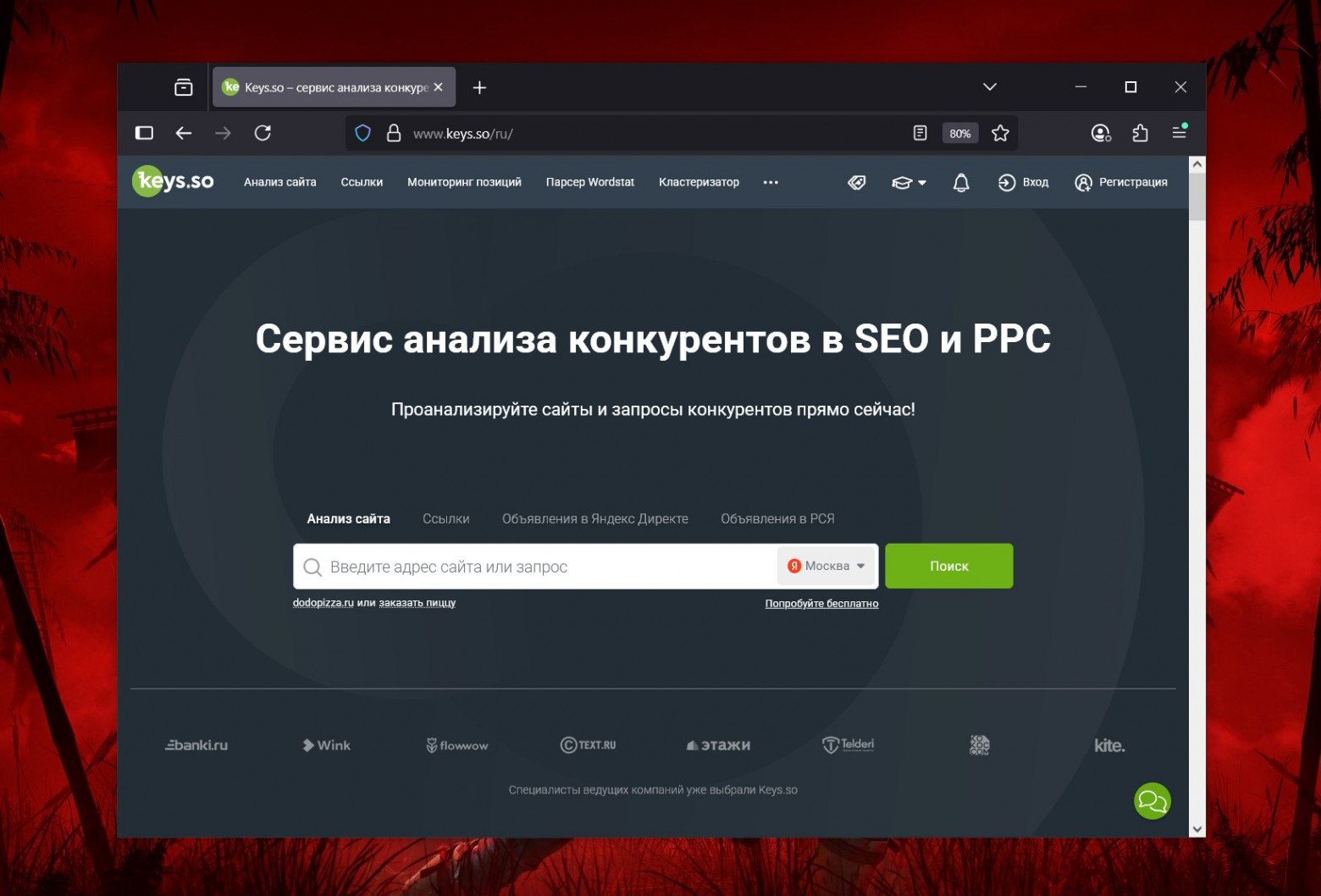The height and width of the screenshot is (896, 1321).
Task: Open Парсер Wordstat from the navigation
Action: coord(589,182)
